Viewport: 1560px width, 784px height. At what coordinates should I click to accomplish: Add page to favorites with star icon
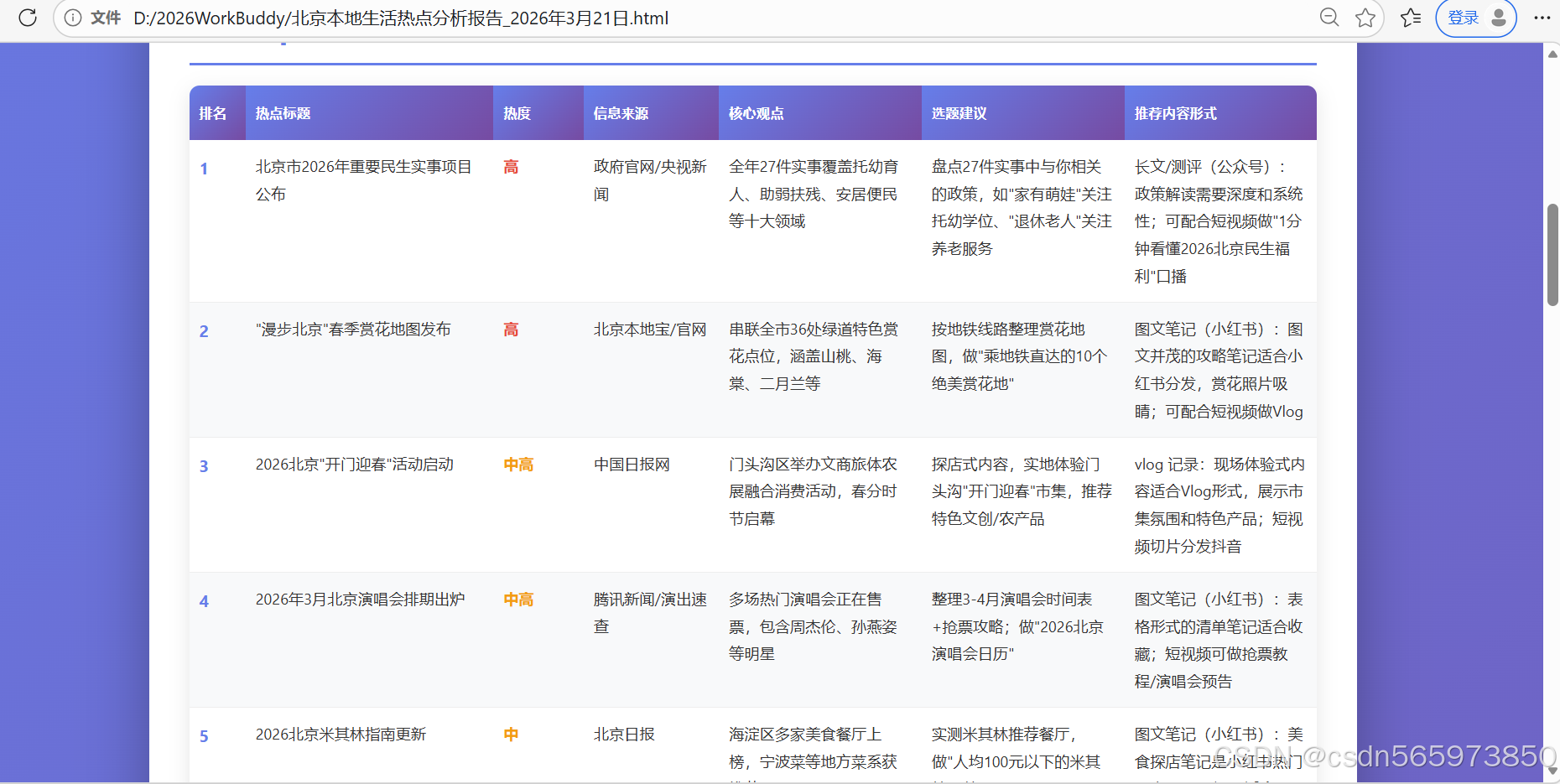1365,18
